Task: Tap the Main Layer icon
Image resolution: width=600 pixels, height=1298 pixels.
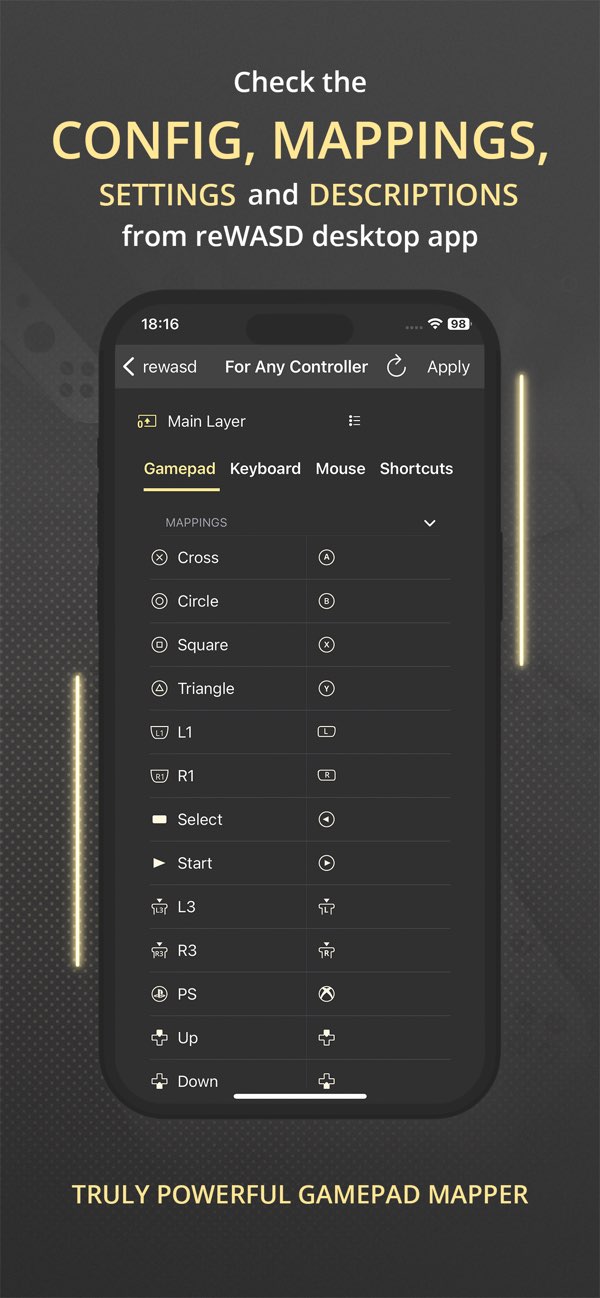Action: [147, 422]
